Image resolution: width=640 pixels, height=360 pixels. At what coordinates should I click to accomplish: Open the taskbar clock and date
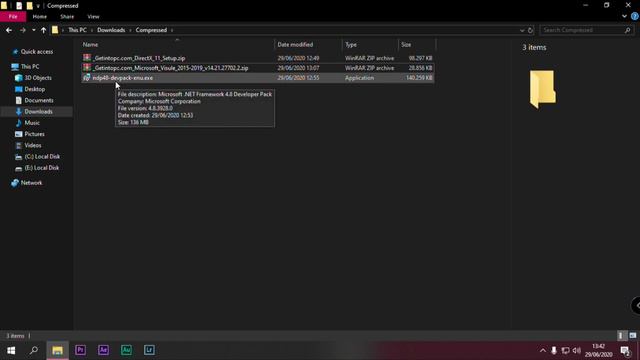pyautogui.click(x=598, y=351)
